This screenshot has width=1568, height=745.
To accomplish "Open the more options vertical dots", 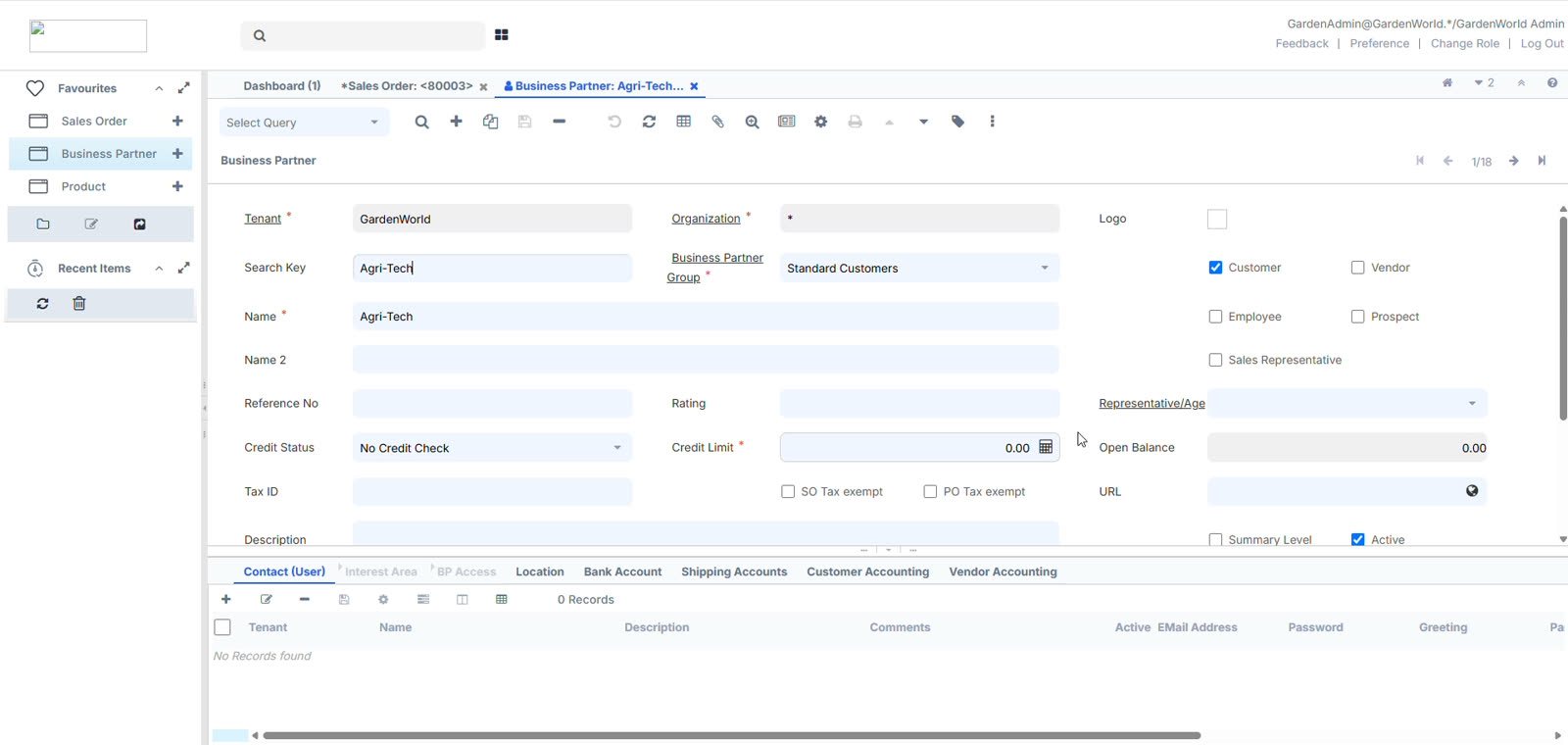I will (x=992, y=122).
